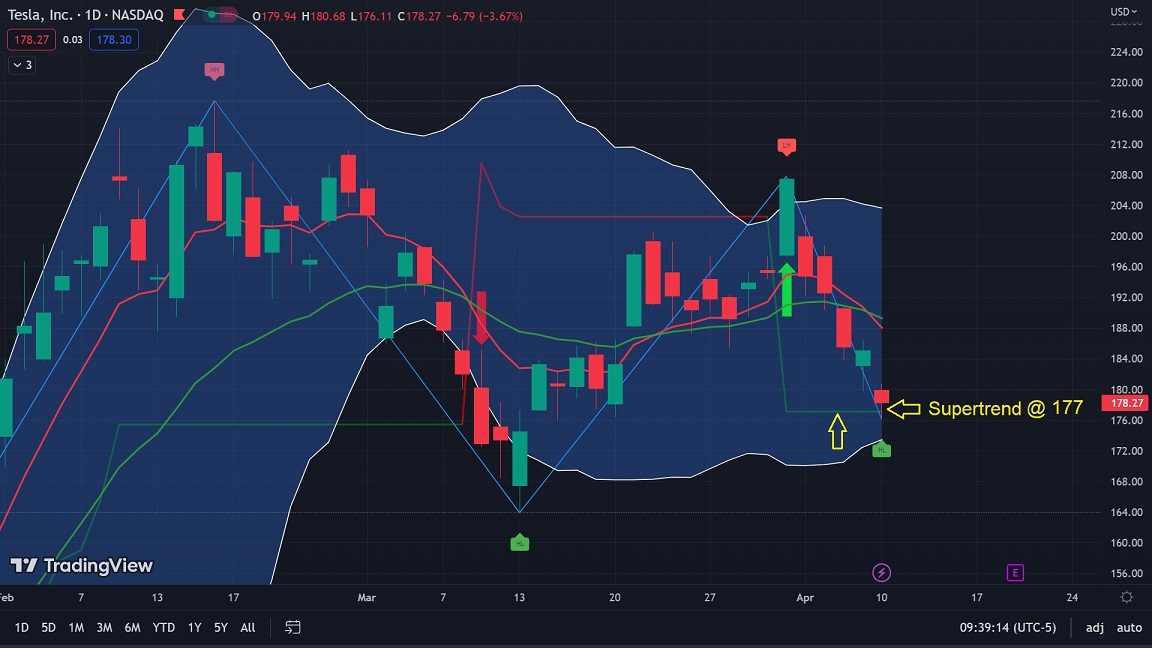The height and width of the screenshot is (648, 1152).
Task: Select the All time range
Action: coord(248,627)
